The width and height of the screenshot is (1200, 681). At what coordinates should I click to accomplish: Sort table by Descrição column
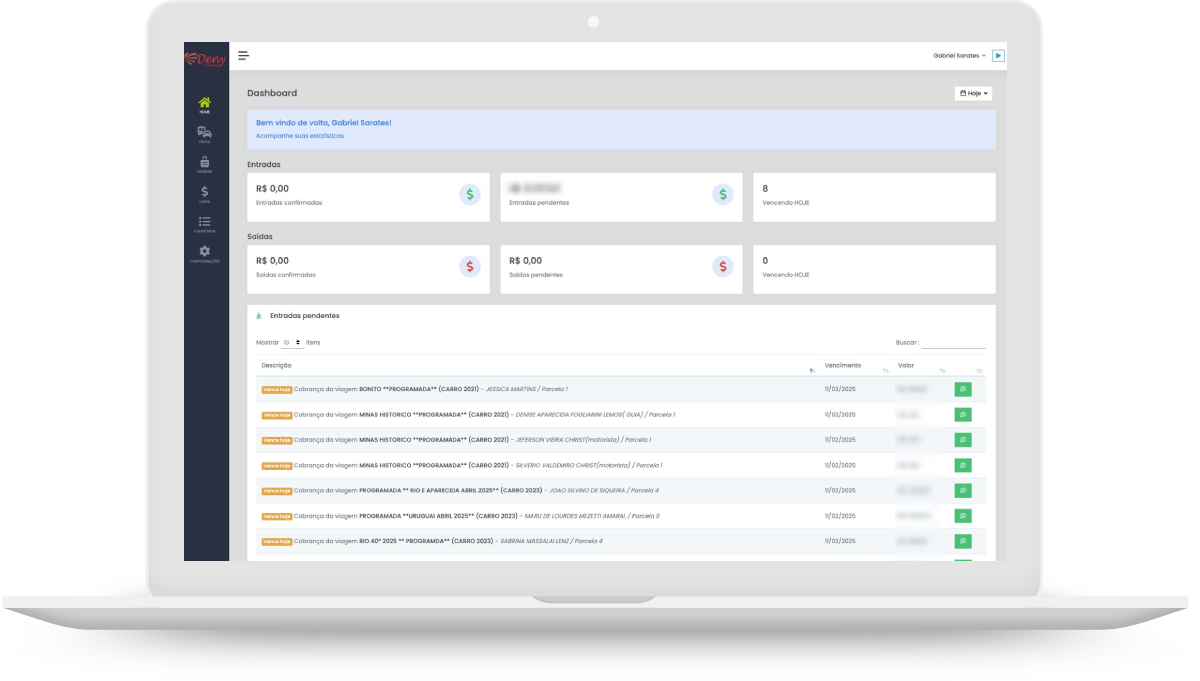click(x=277, y=365)
